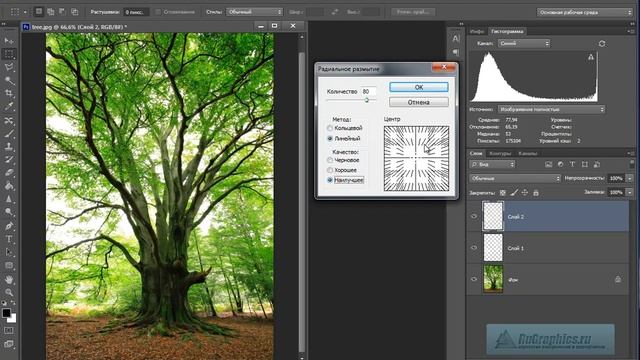Screen dimensions: 640x360
Task: Lock layer position
Action: pyautogui.click(x=525, y=192)
